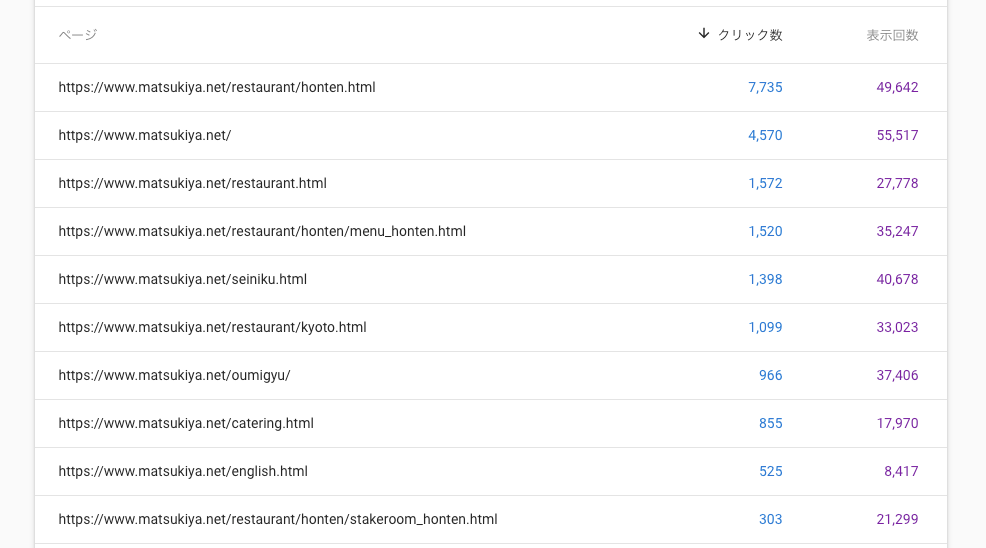
Task: Select the seiniku.html page row
Action: pyautogui.click(x=183, y=280)
